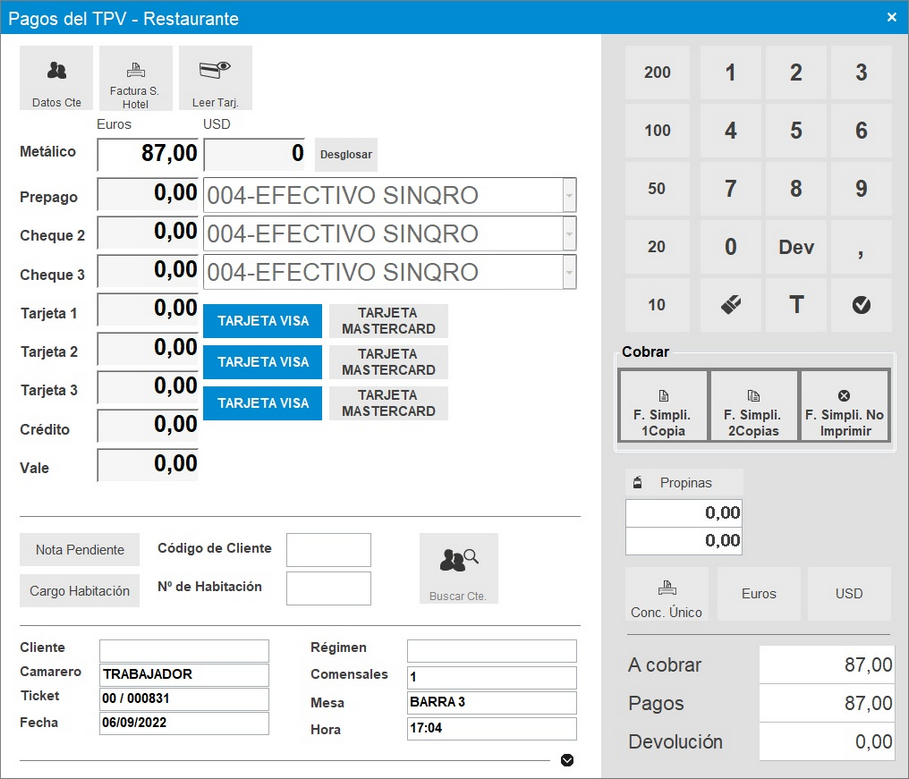Open the Prepago payment type dropdown
The height and width of the screenshot is (779, 909).
569,196
